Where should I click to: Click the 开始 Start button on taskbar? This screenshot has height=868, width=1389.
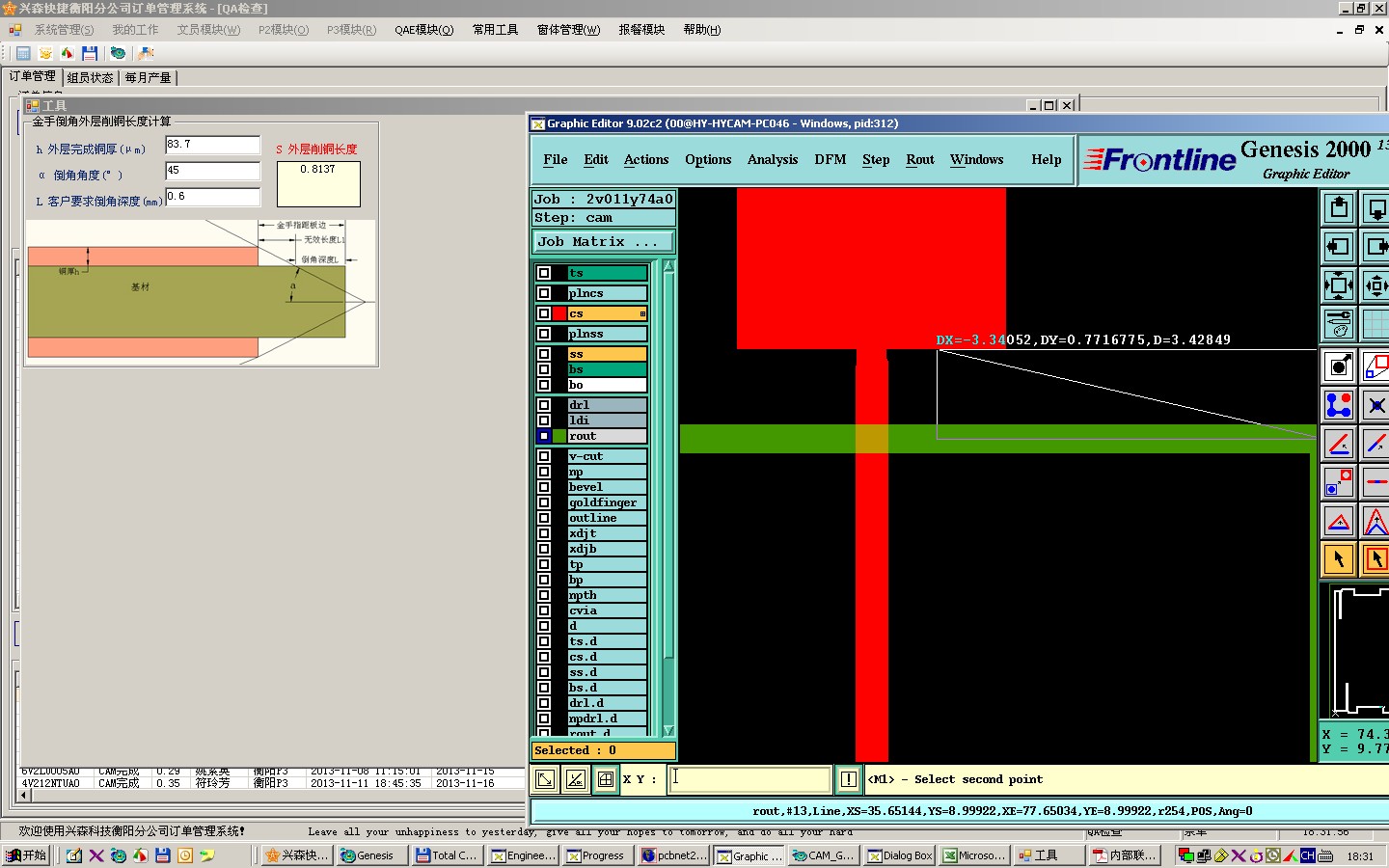(26, 855)
